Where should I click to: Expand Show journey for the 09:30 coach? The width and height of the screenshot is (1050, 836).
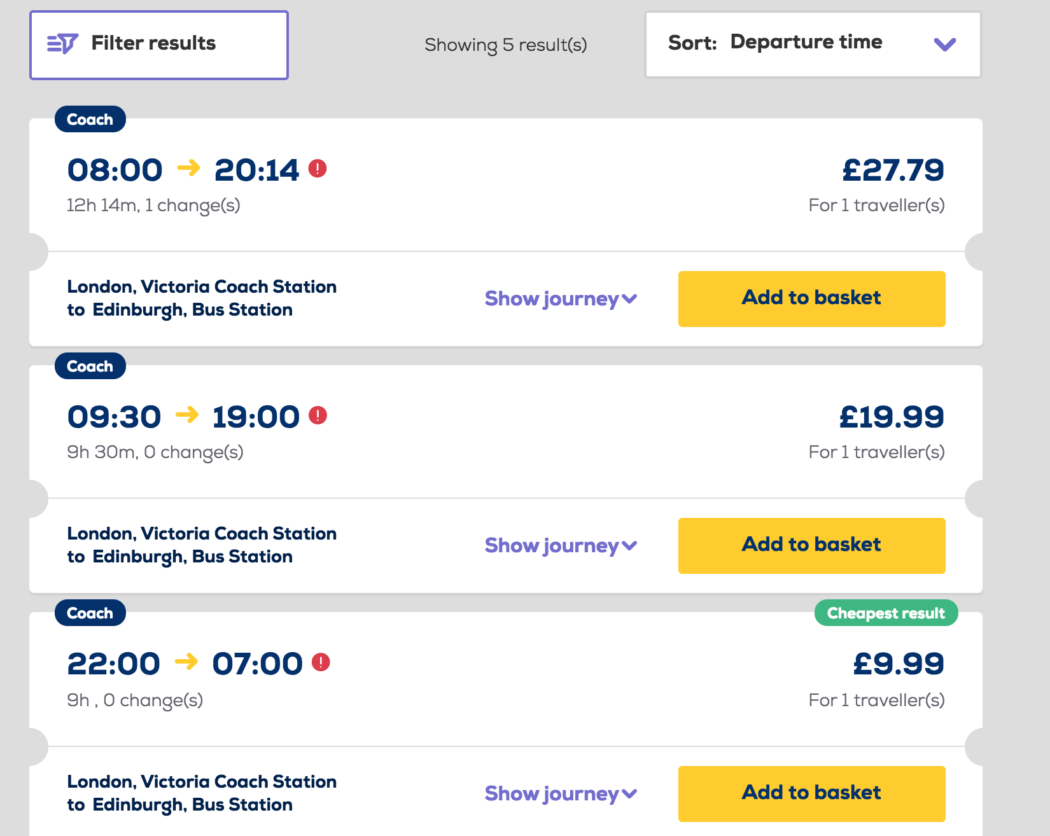(x=560, y=545)
